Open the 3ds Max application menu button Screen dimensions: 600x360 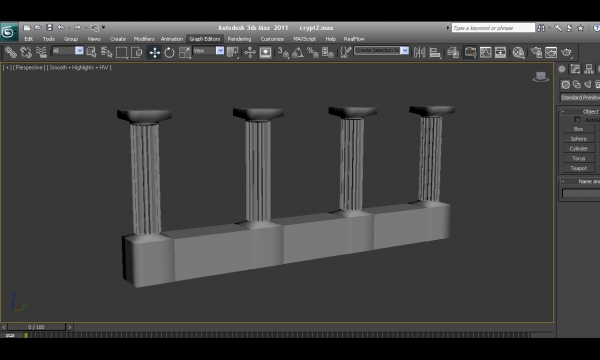(x=8, y=32)
